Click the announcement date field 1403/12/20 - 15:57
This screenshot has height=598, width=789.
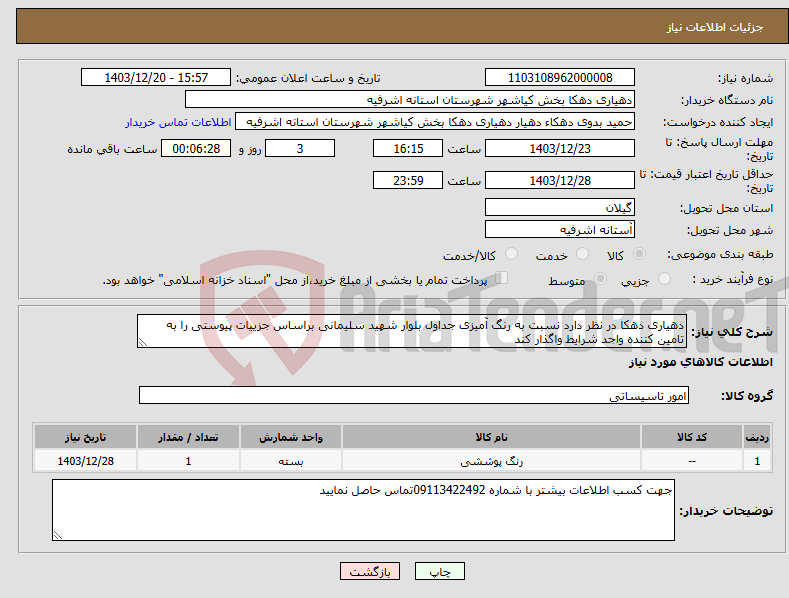156,78
